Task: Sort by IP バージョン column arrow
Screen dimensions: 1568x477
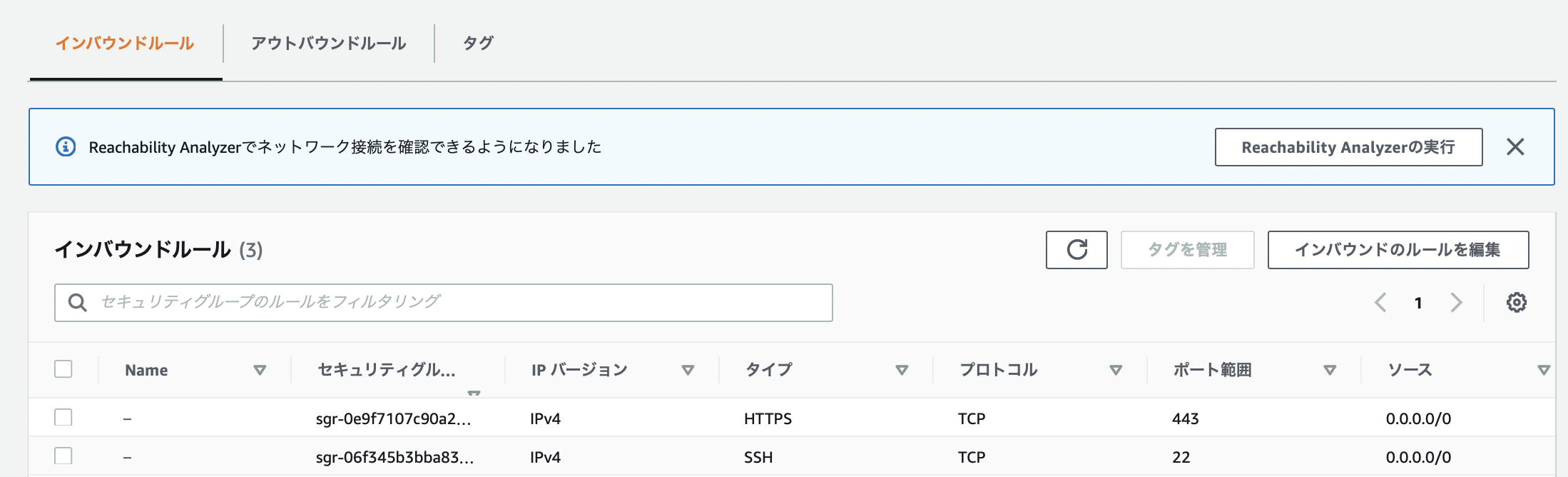Action: (x=688, y=370)
